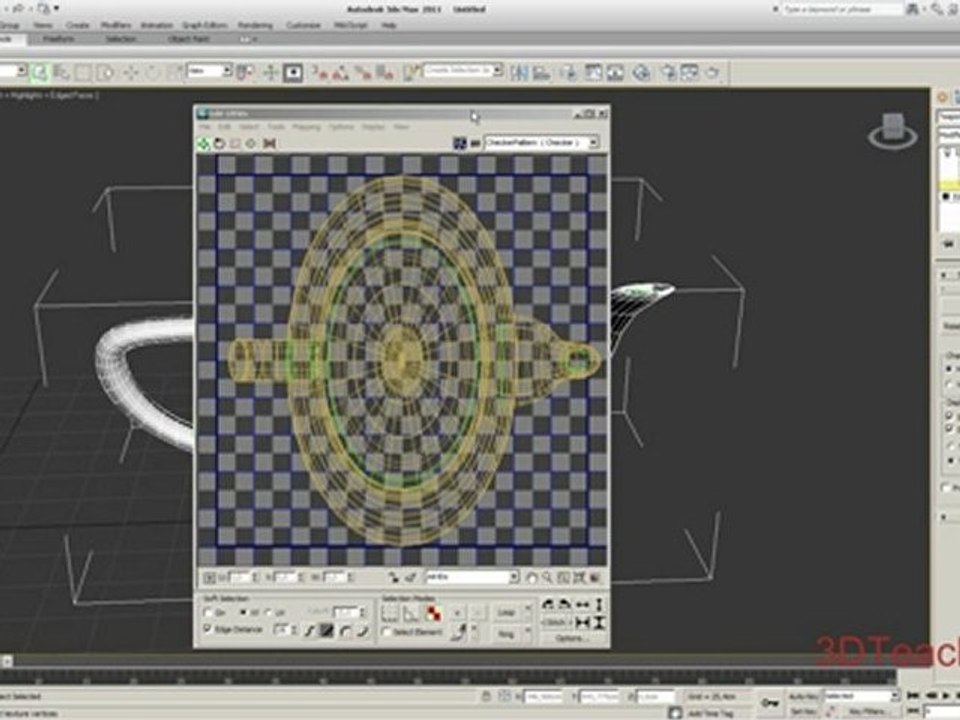Toggle show map checker icon in Edit UVWs
This screenshot has height=720, width=960.
460,143
